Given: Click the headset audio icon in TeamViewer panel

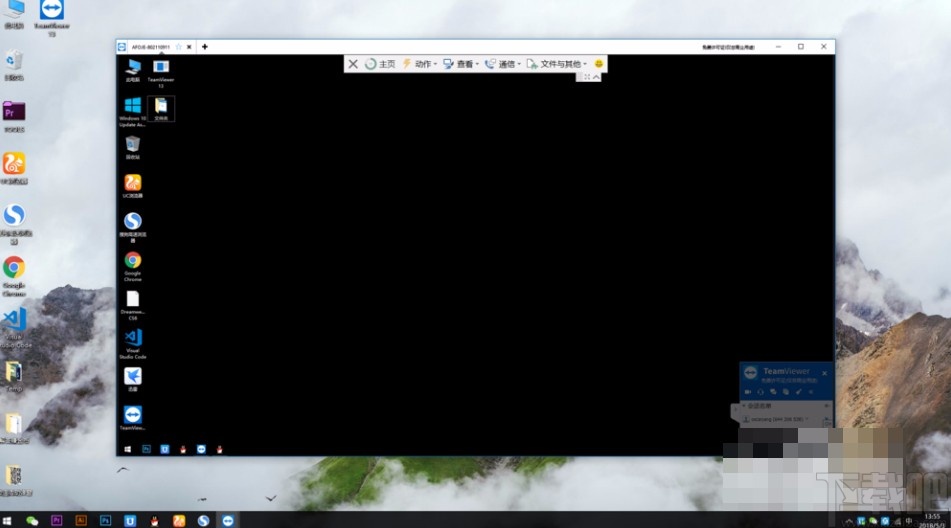Looking at the screenshot, I should [761, 392].
